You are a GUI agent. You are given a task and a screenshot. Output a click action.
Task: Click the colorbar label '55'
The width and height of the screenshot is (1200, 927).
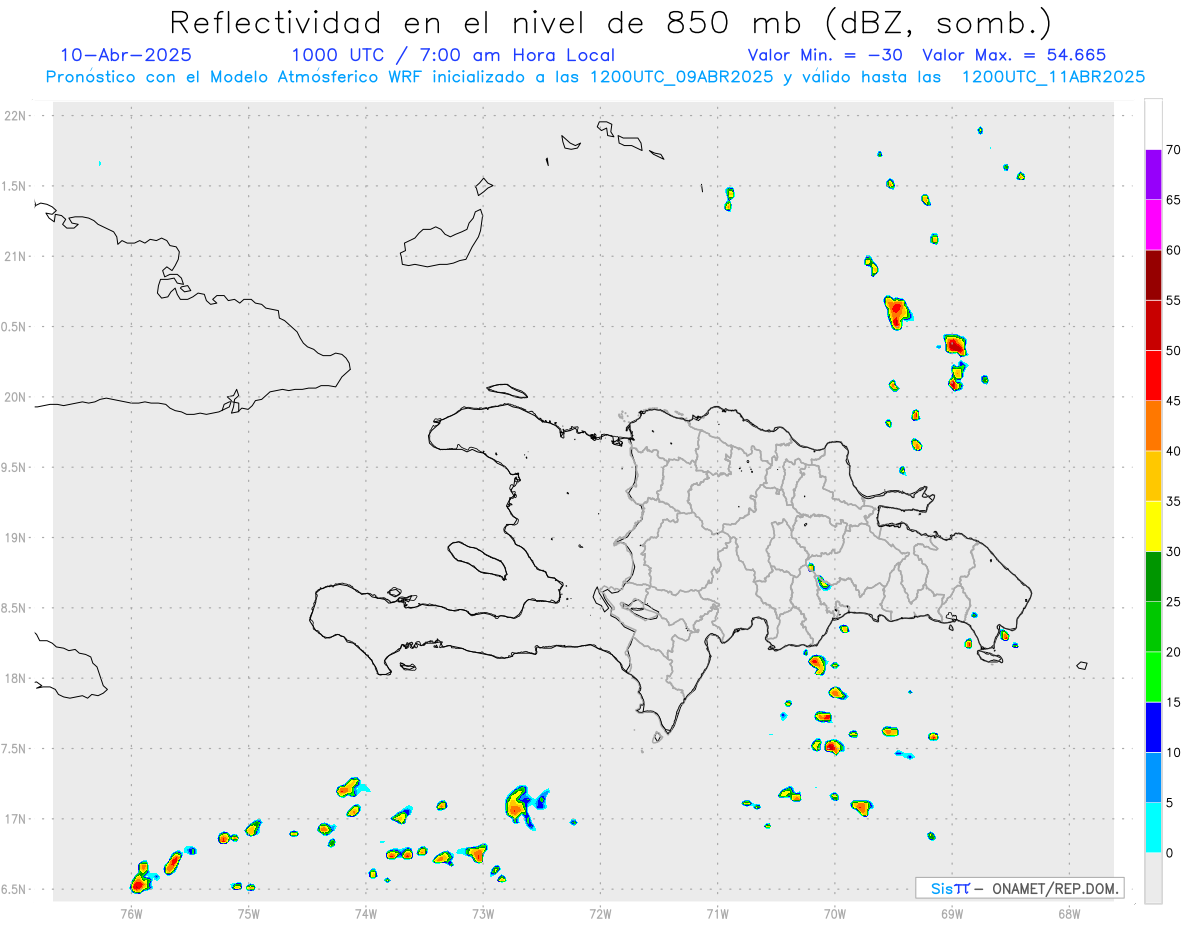(x=1173, y=300)
